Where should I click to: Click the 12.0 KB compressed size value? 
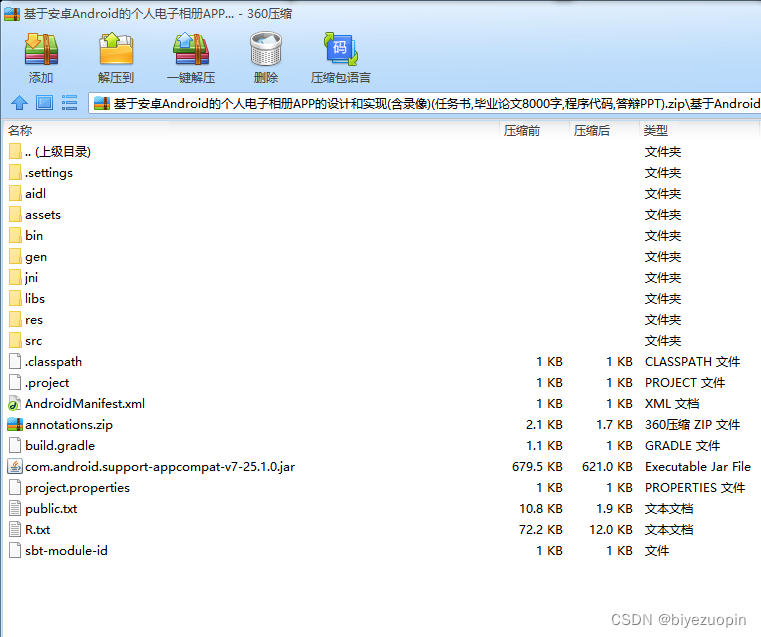coord(611,530)
